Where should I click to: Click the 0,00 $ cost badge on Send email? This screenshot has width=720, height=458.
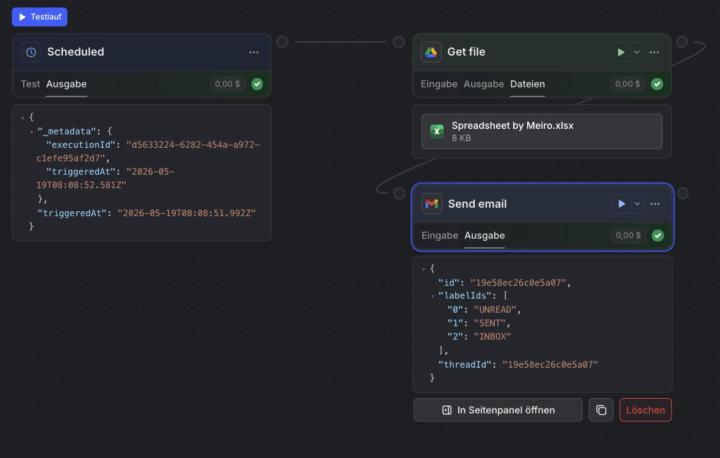(x=628, y=236)
